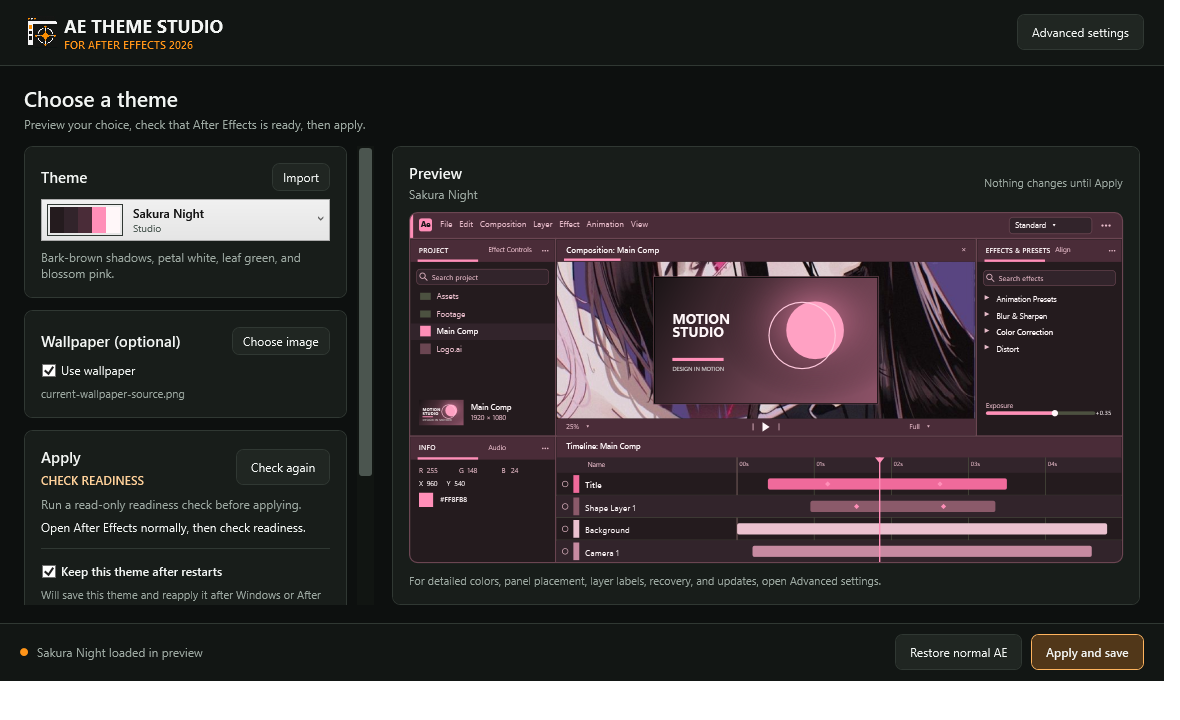Viewport: 1180px width, 720px height.
Task: Click the second keyframe on Title layer
Action: [x=940, y=484]
